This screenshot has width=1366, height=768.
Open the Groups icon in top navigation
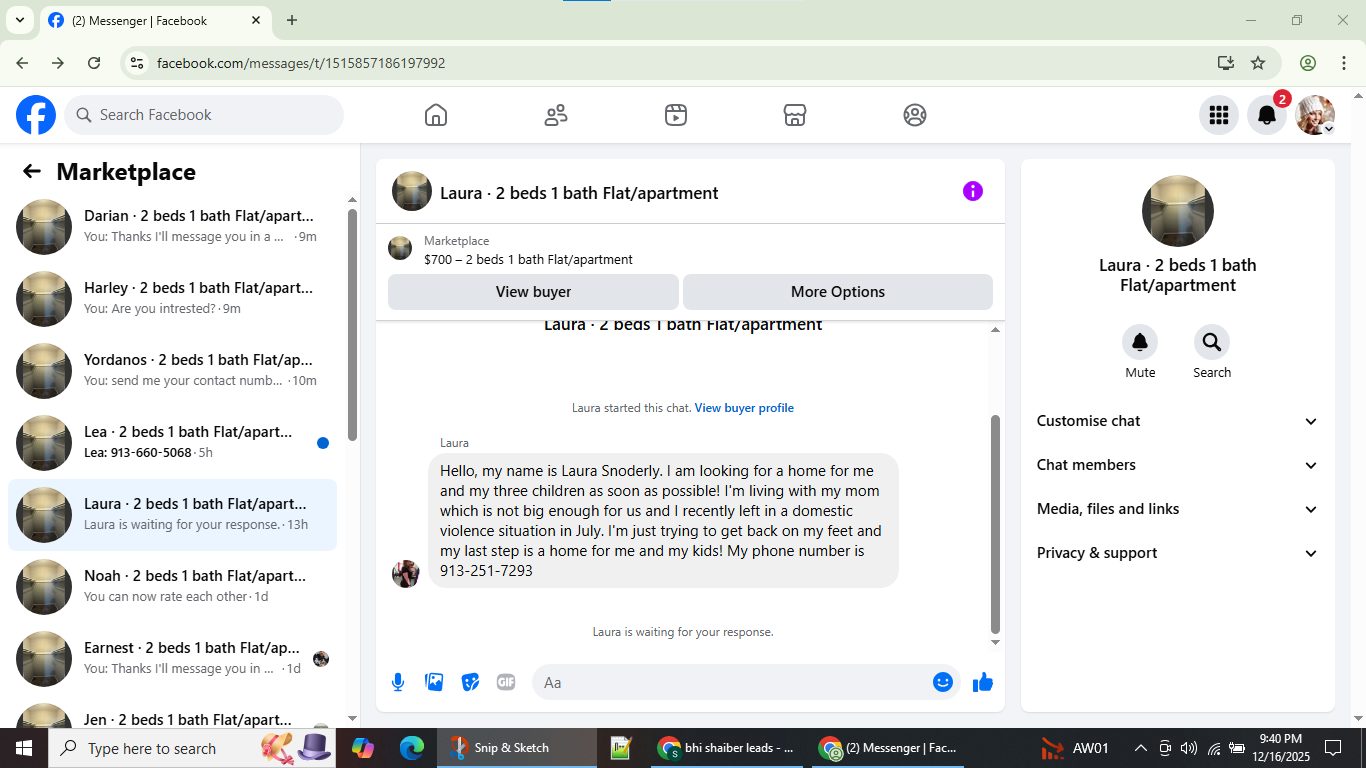[x=915, y=115]
